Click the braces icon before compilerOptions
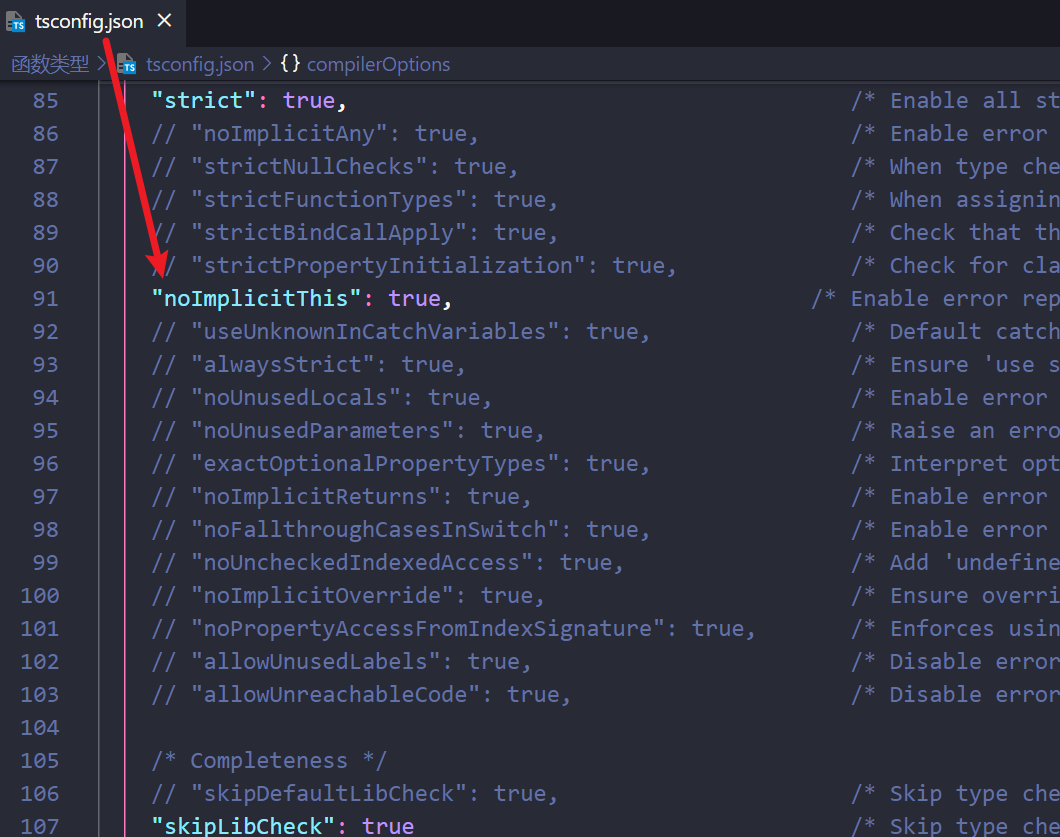The width and height of the screenshot is (1060, 837). click(x=290, y=64)
